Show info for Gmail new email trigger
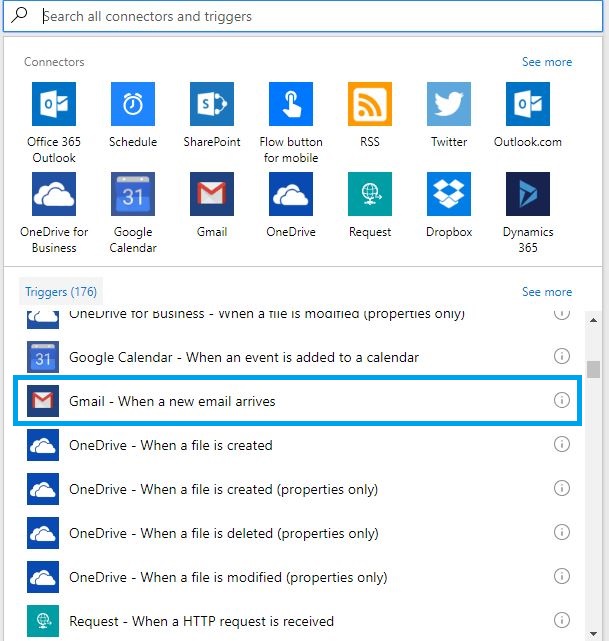 [562, 400]
